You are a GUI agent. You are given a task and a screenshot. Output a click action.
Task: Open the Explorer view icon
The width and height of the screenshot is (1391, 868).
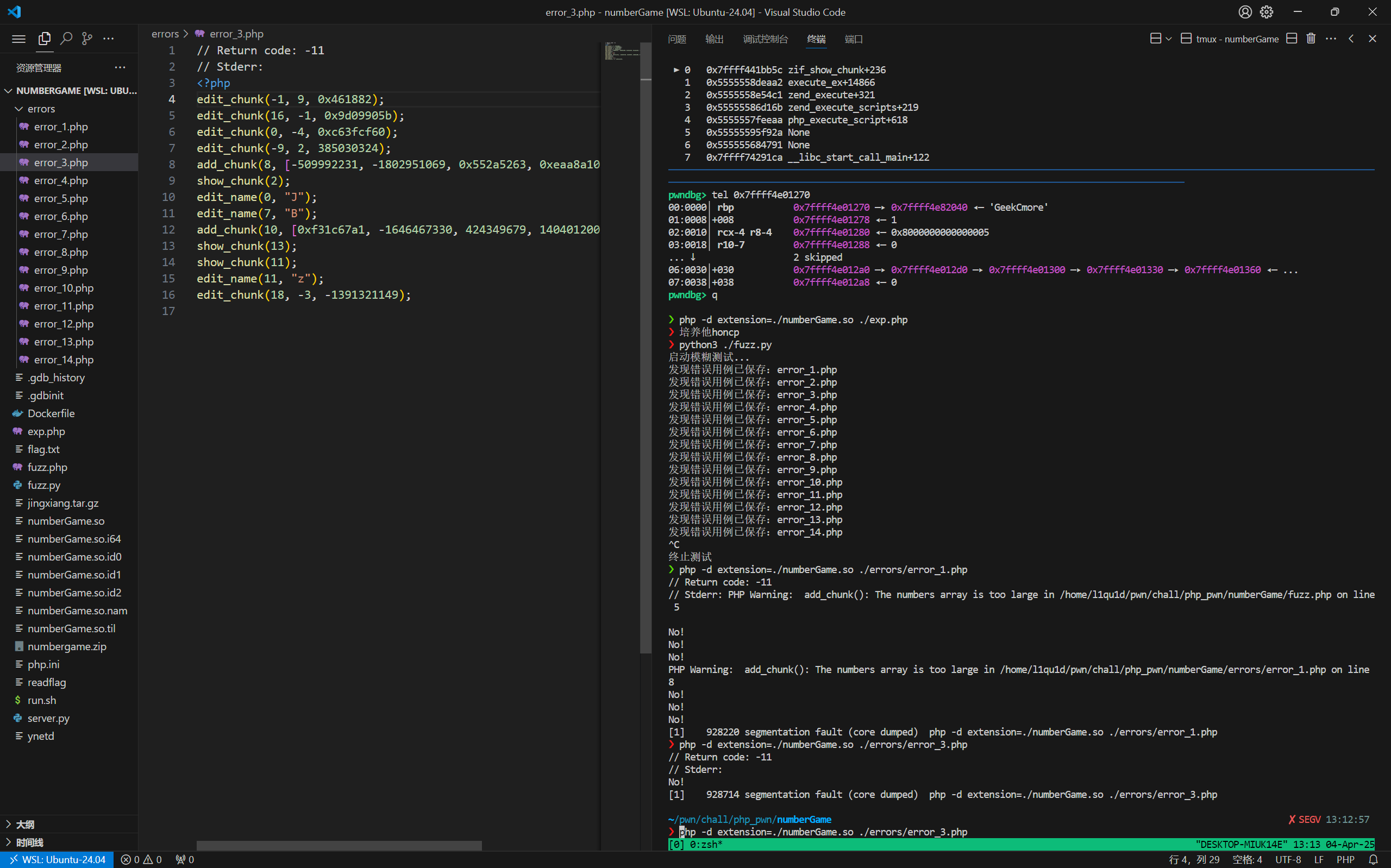(x=44, y=39)
